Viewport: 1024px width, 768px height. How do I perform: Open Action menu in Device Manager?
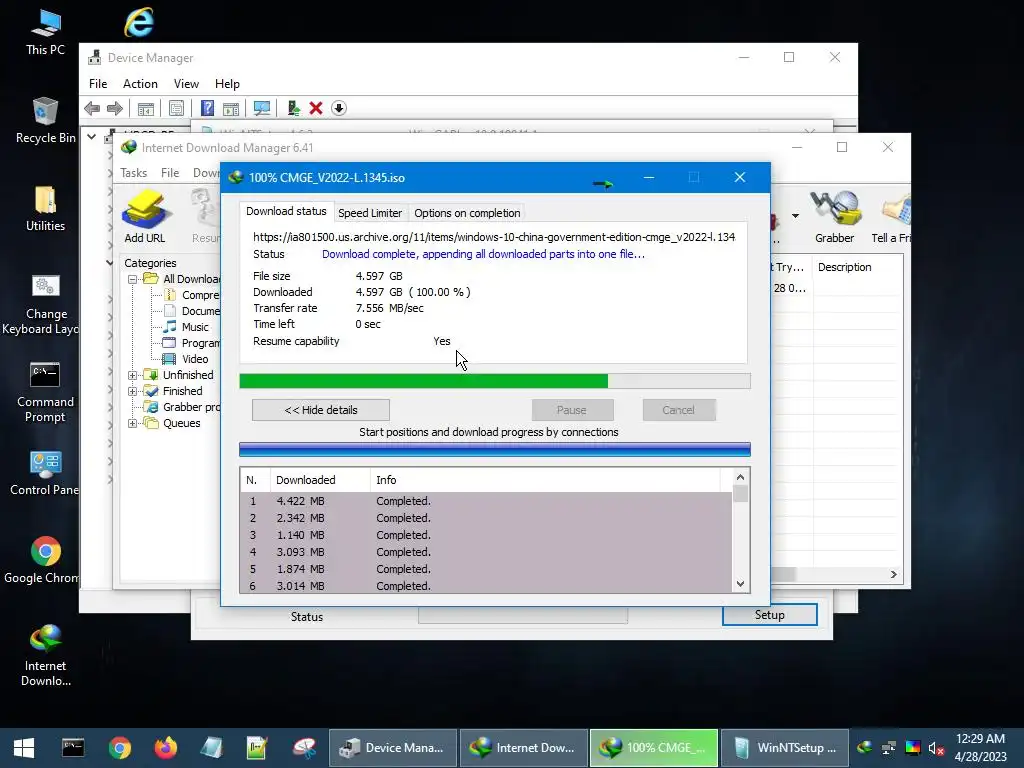(x=140, y=84)
